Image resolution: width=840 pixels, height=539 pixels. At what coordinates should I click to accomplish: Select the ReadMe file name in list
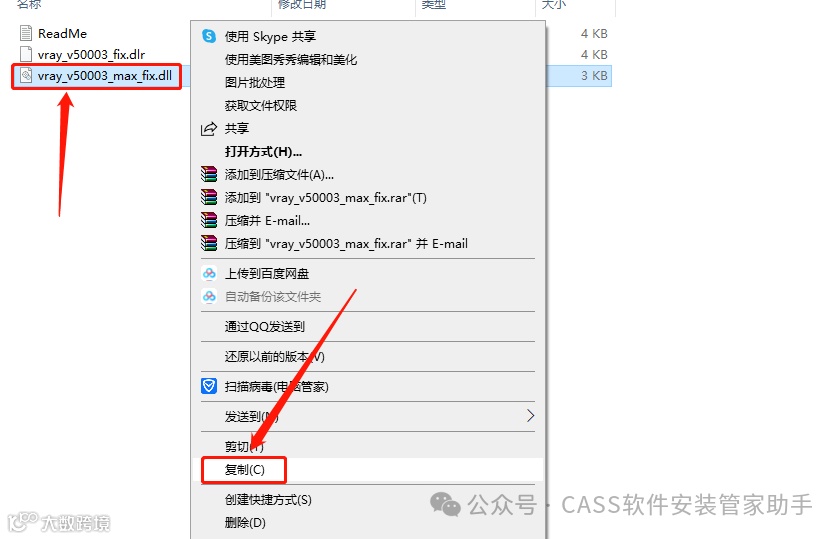[62, 33]
